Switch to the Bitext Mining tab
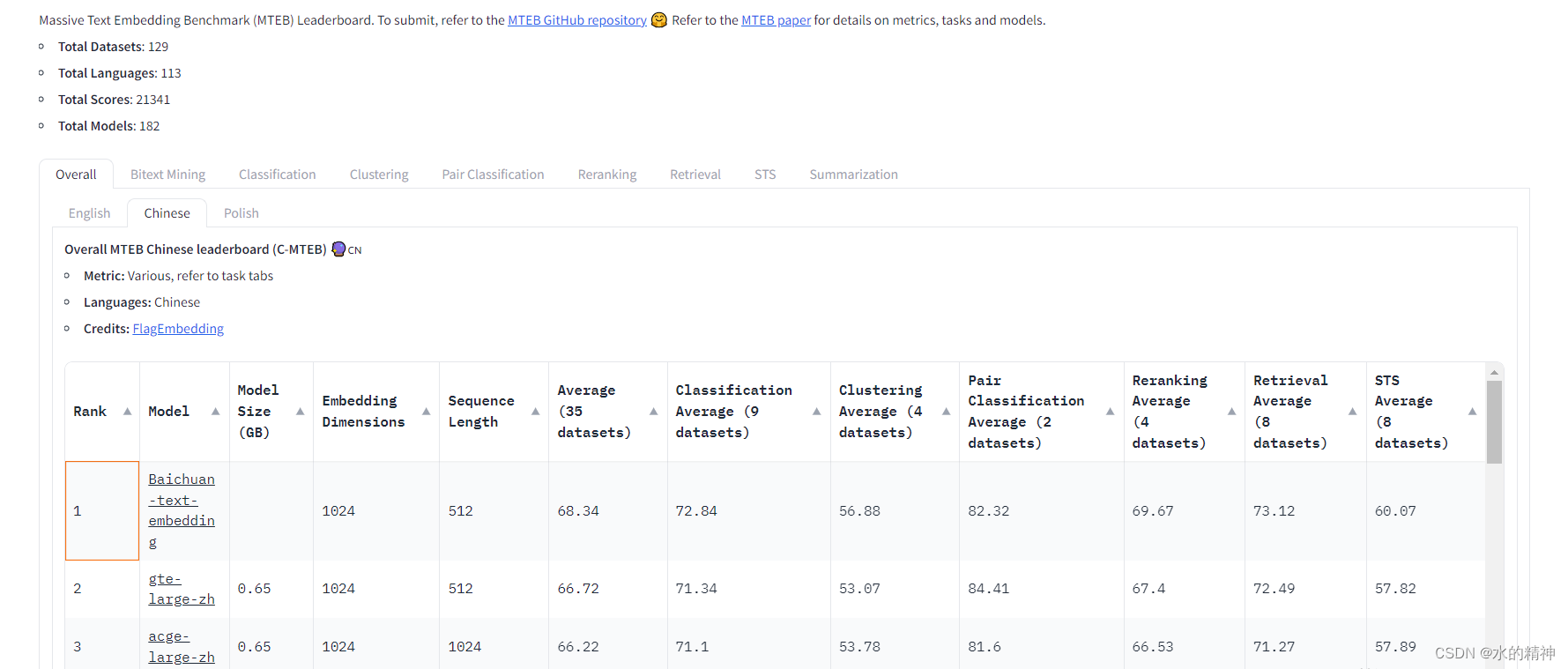The width and height of the screenshot is (1568, 669). tap(167, 175)
